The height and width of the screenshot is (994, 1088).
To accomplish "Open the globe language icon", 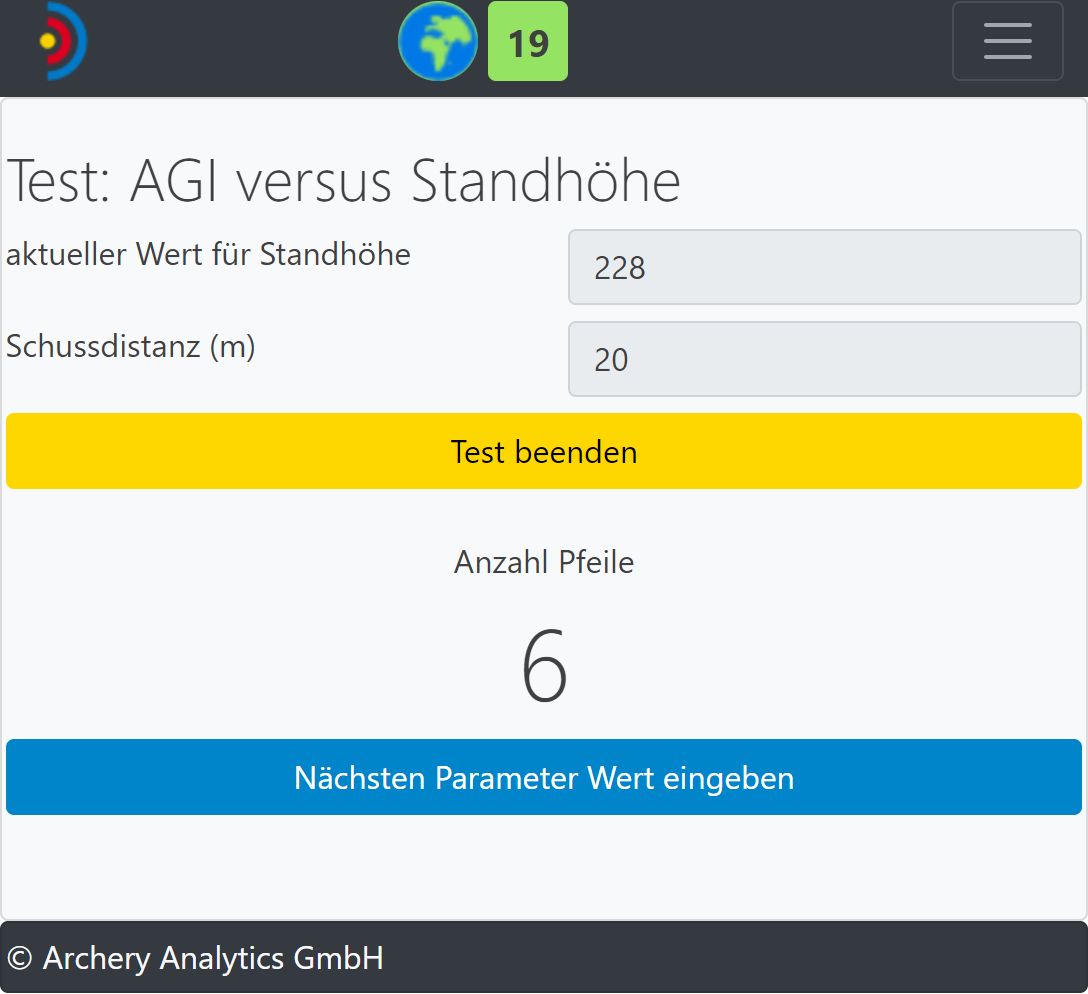I will 437,42.
